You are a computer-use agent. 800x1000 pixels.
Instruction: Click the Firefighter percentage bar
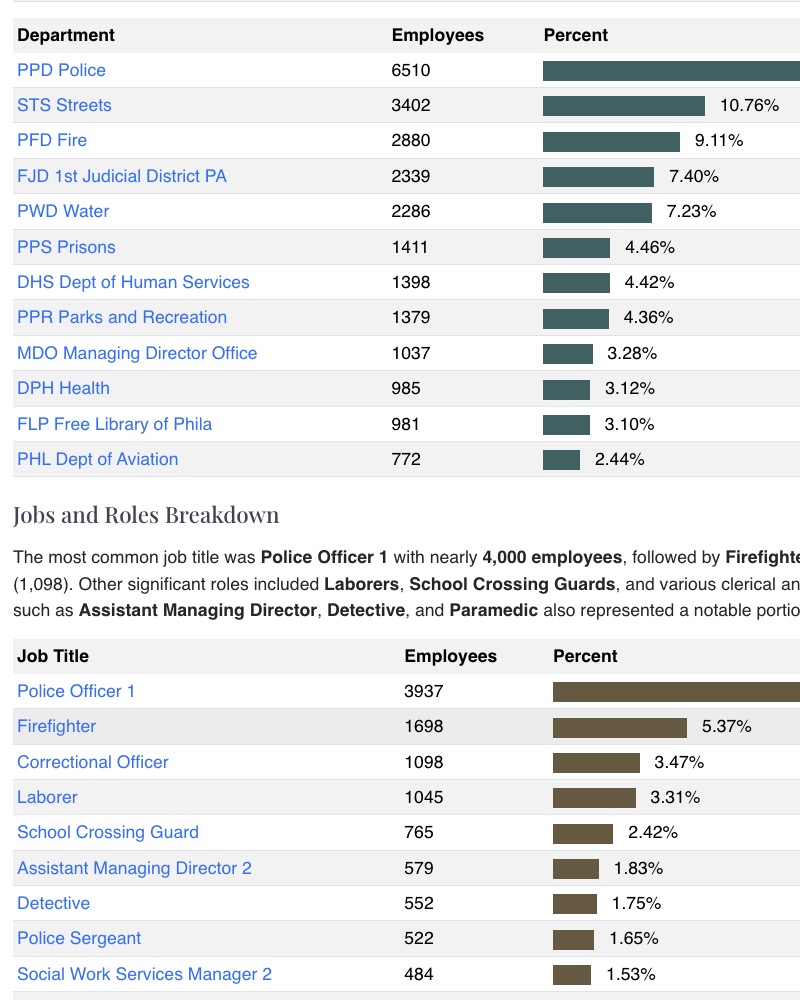point(618,726)
